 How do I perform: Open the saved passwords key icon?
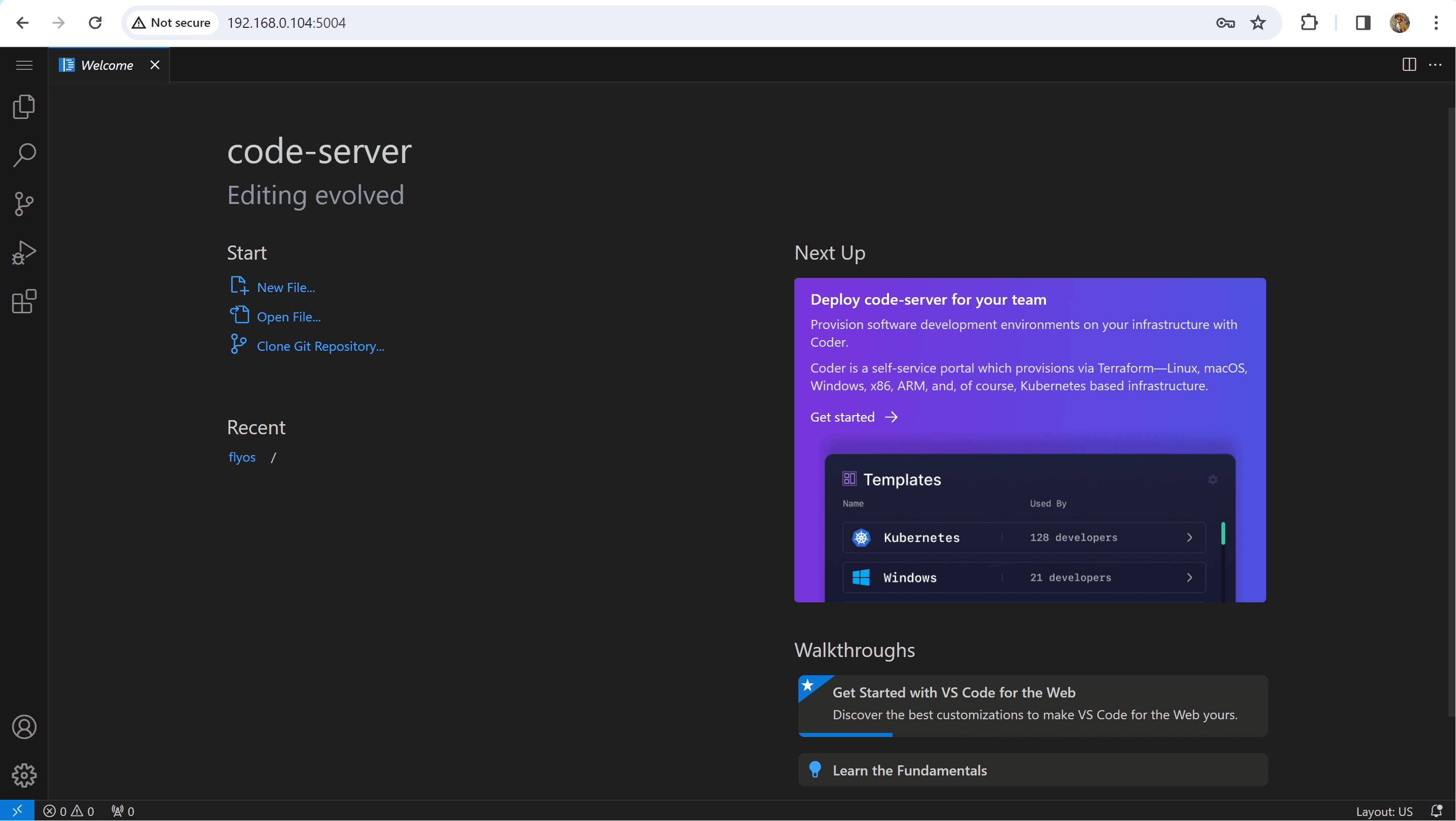coord(1225,23)
